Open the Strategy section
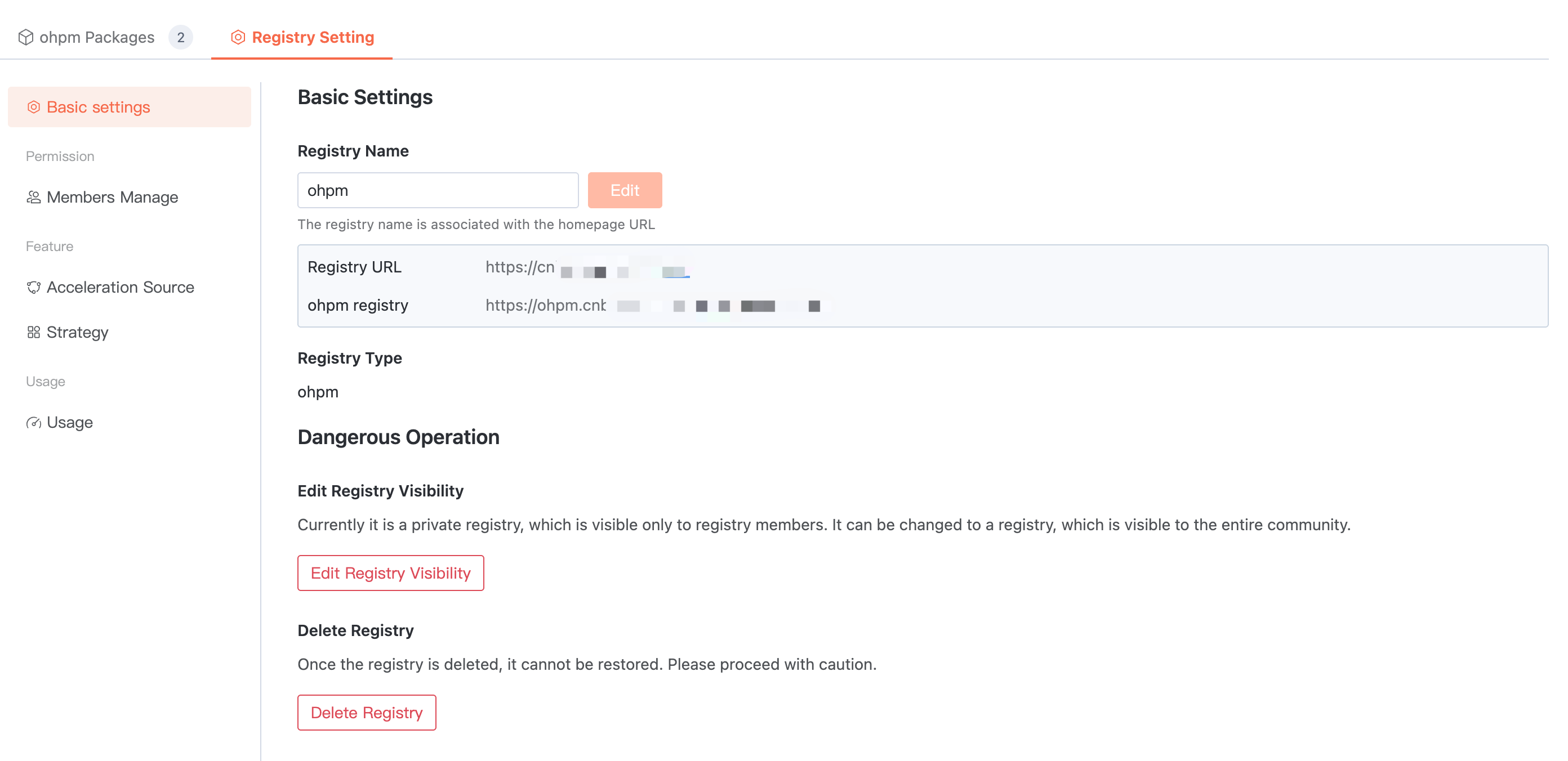 77,332
